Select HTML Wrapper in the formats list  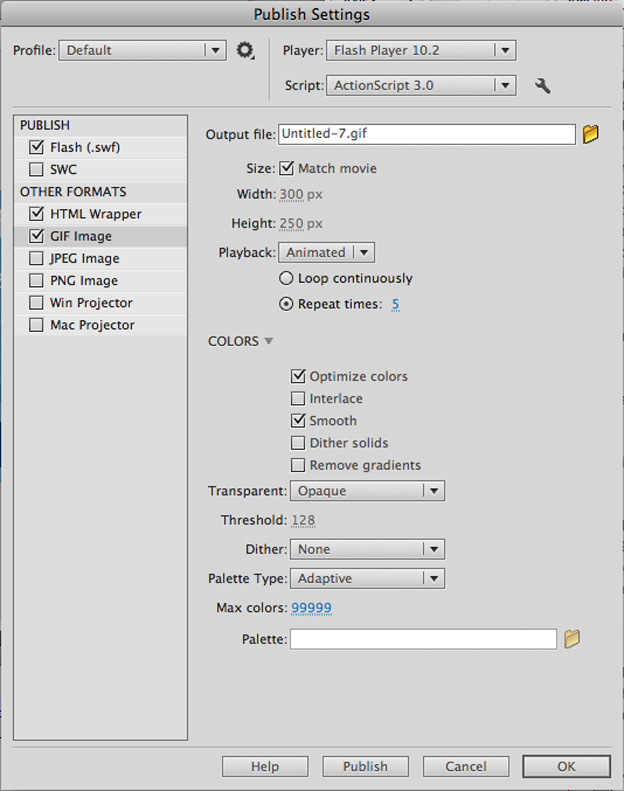coord(95,214)
